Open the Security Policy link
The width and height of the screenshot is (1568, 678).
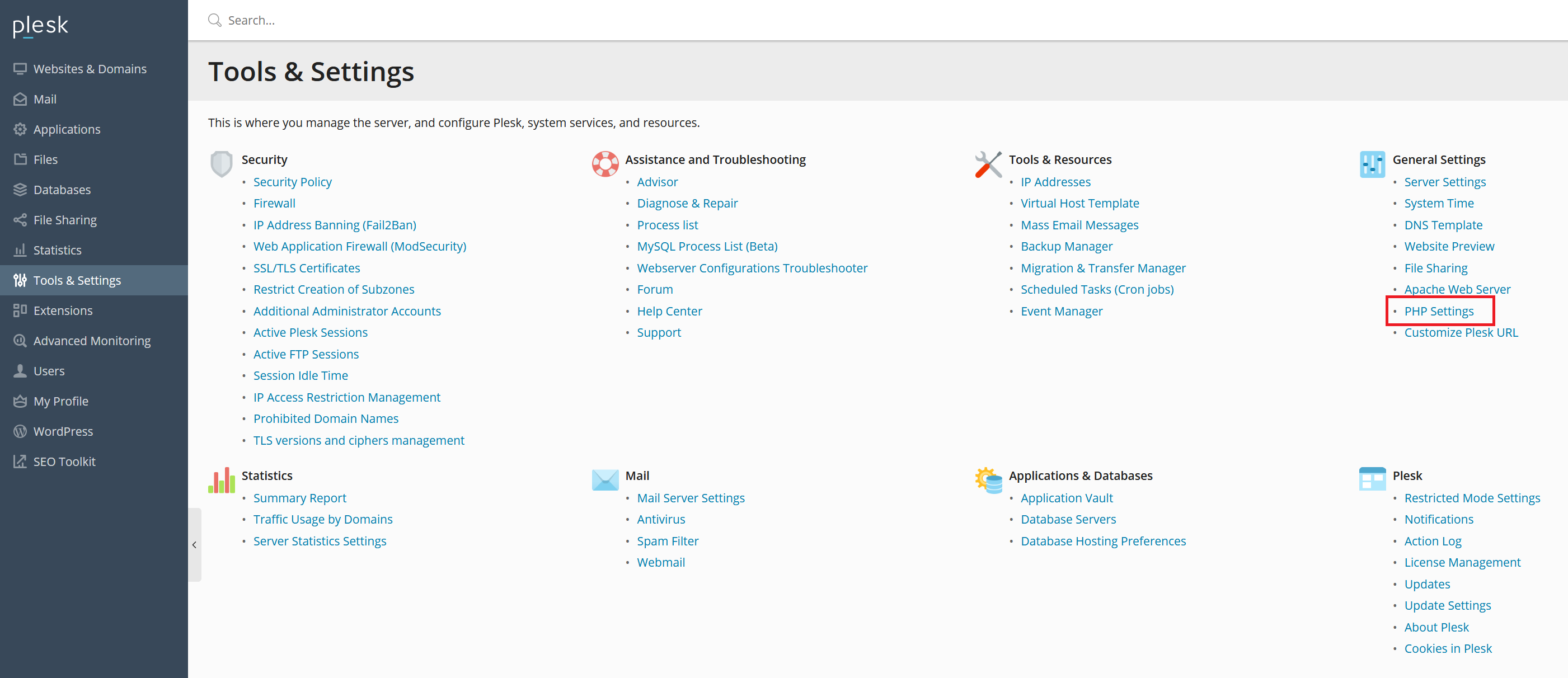click(292, 182)
